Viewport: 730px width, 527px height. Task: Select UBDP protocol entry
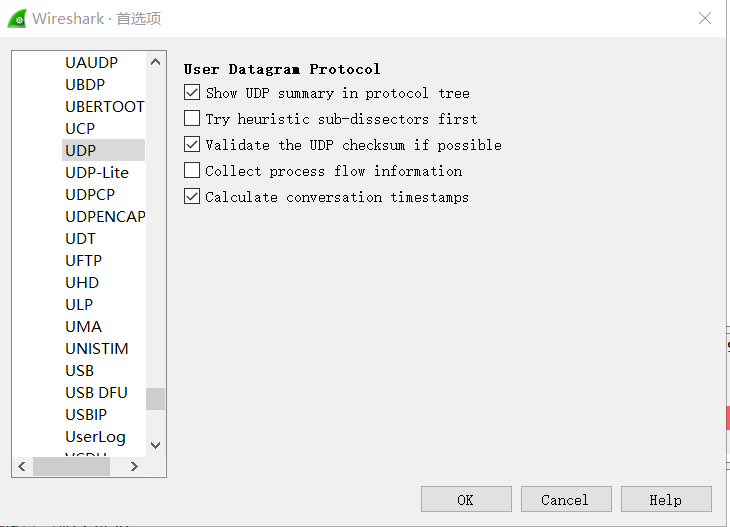85,84
